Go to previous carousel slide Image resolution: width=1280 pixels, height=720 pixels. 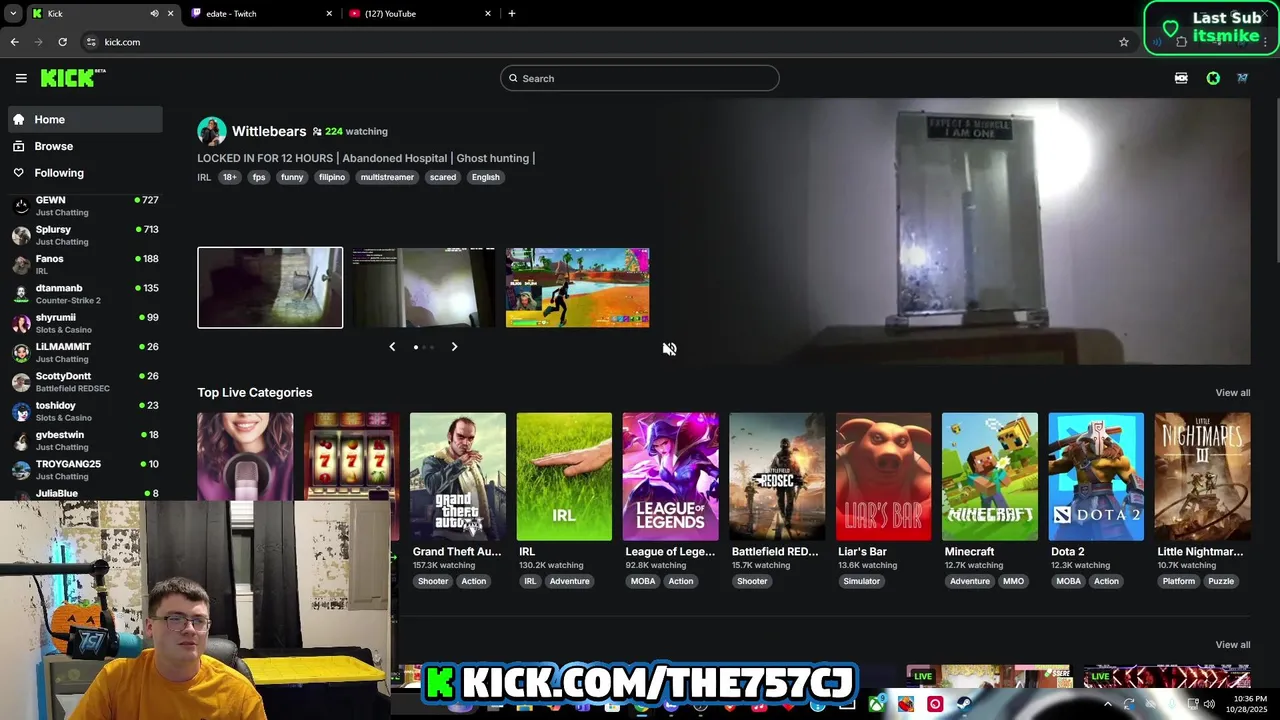pyautogui.click(x=392, y=347)
